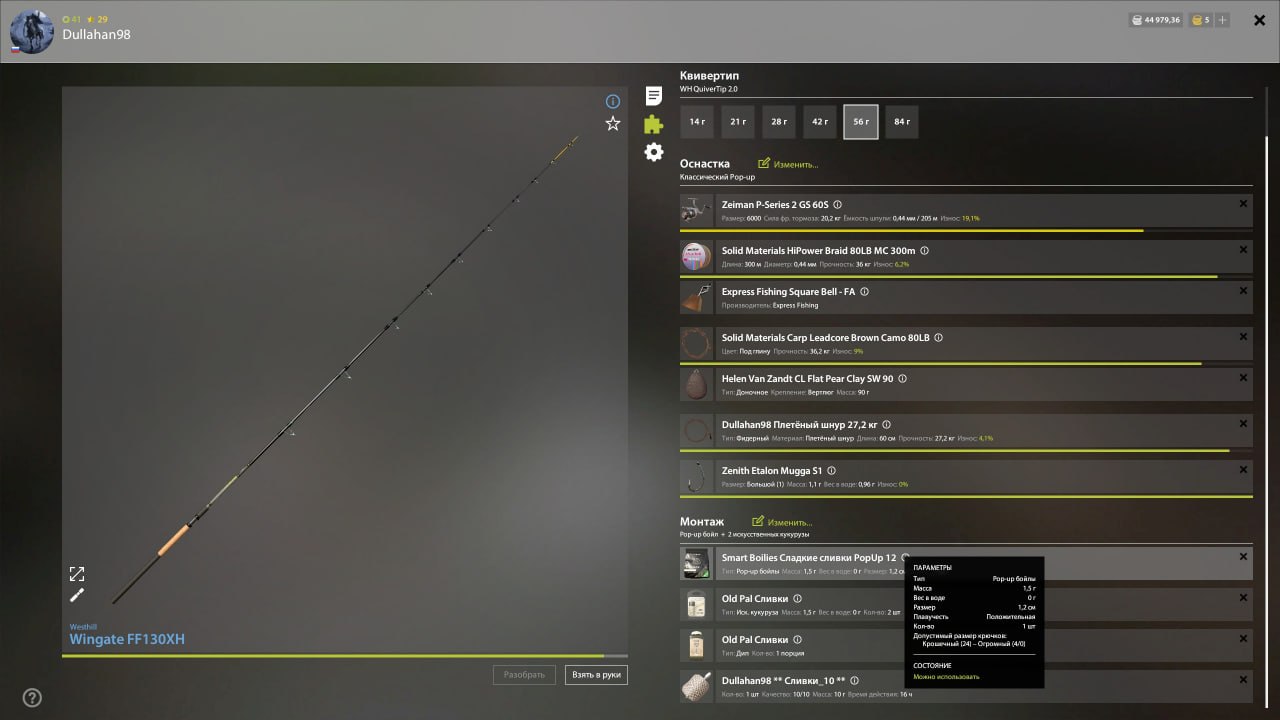
Task: Open the gear settings tab
Action: [653, 152]
